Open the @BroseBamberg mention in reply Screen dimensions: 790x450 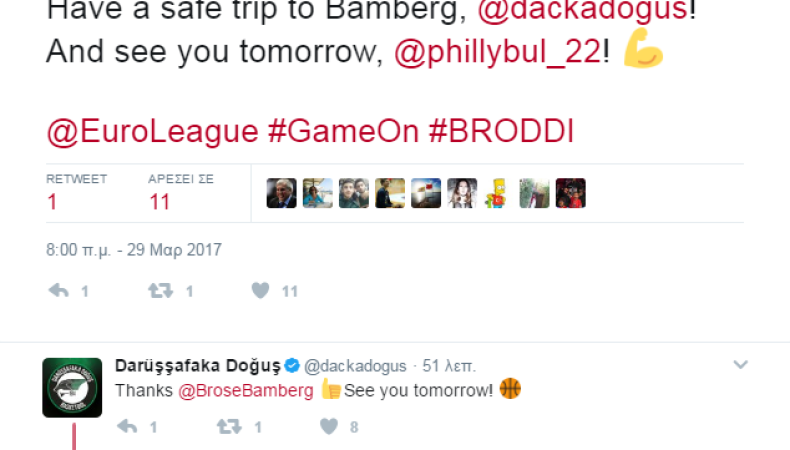[246, 391]
